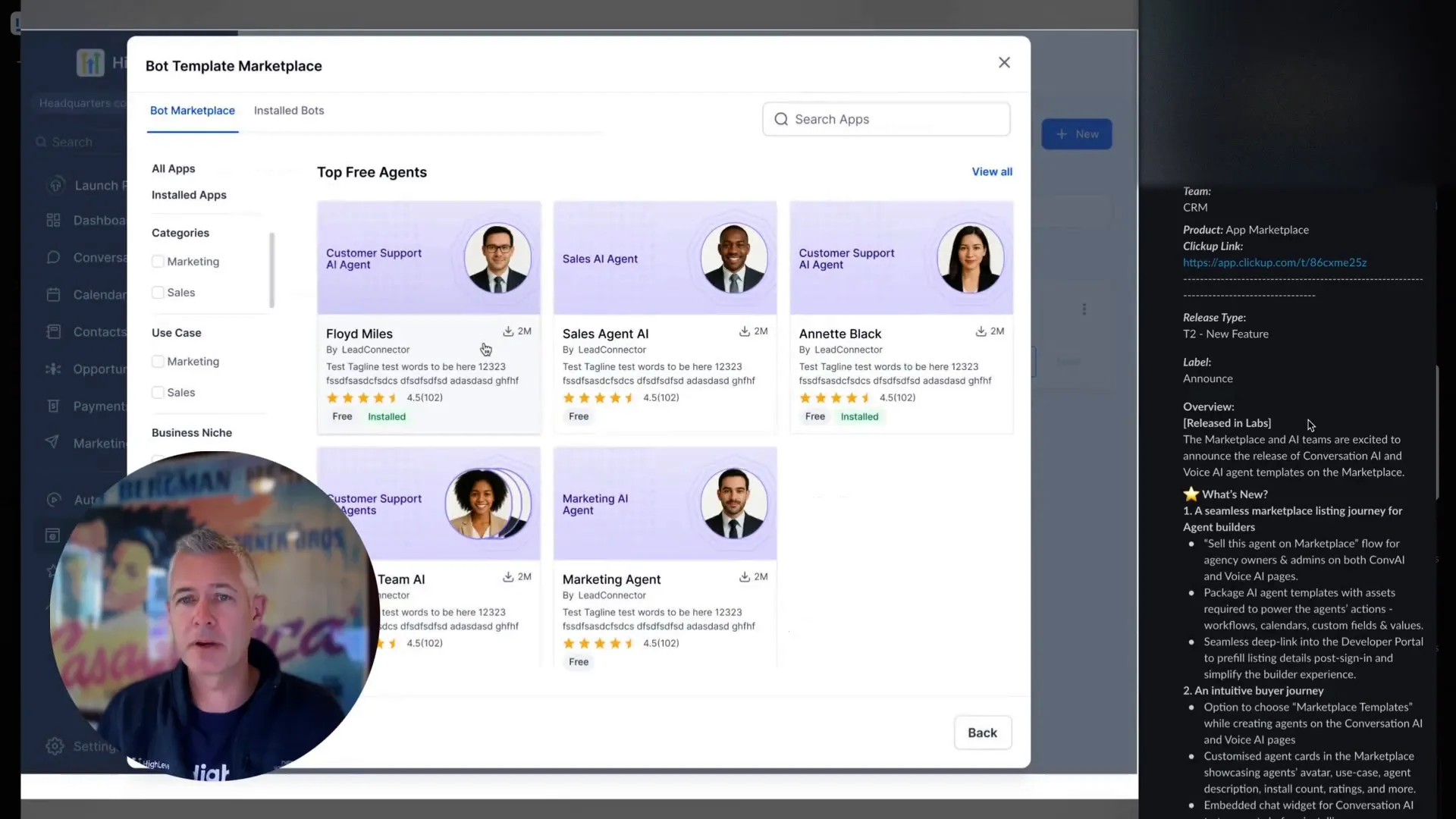Open Contacts icon in background sidebar
1456x819 pixels.
tap(53, 332)
